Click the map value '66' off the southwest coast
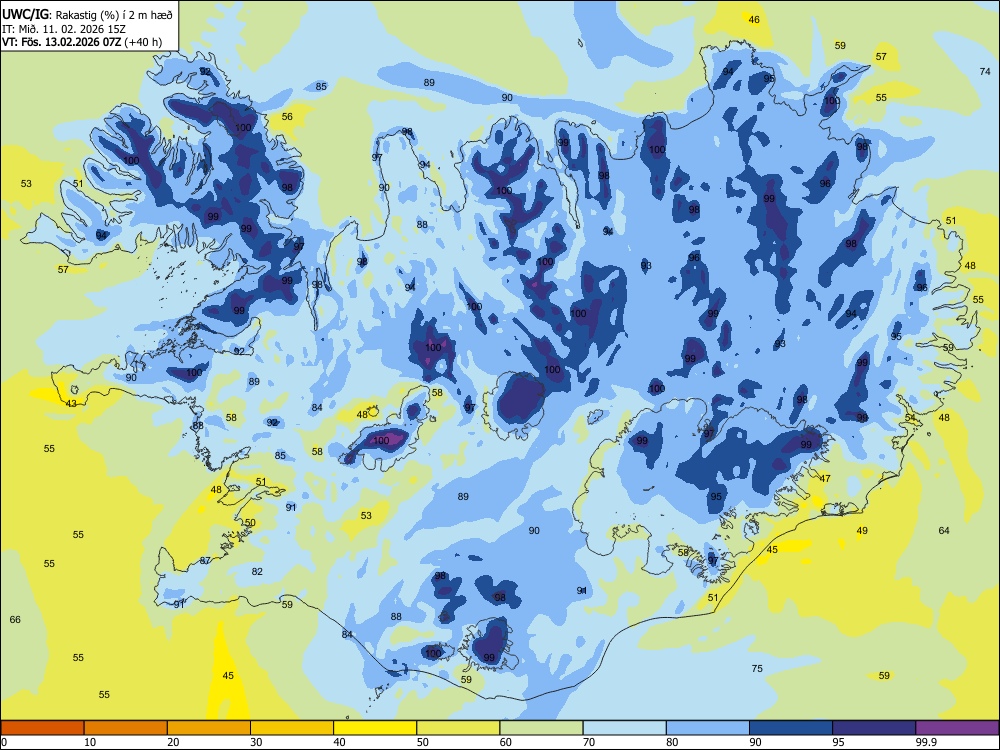 pos(15,619)
